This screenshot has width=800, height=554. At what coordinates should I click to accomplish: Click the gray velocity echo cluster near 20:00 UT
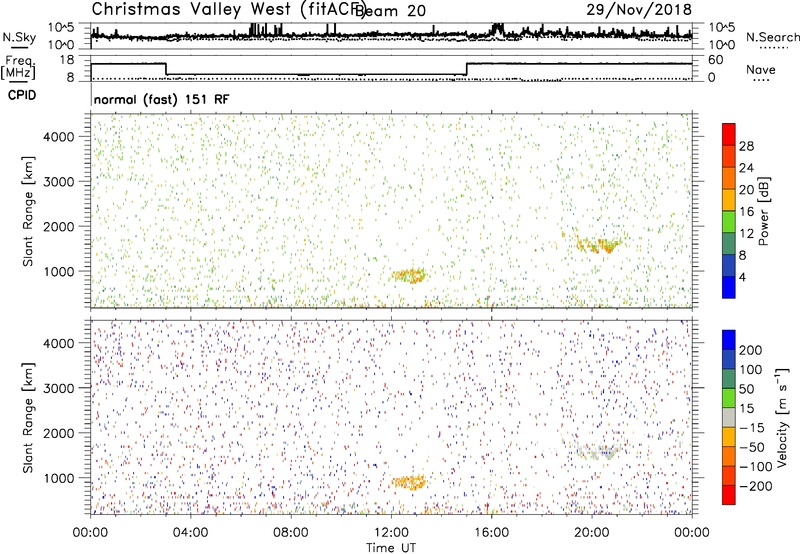[x=598, y=451]
